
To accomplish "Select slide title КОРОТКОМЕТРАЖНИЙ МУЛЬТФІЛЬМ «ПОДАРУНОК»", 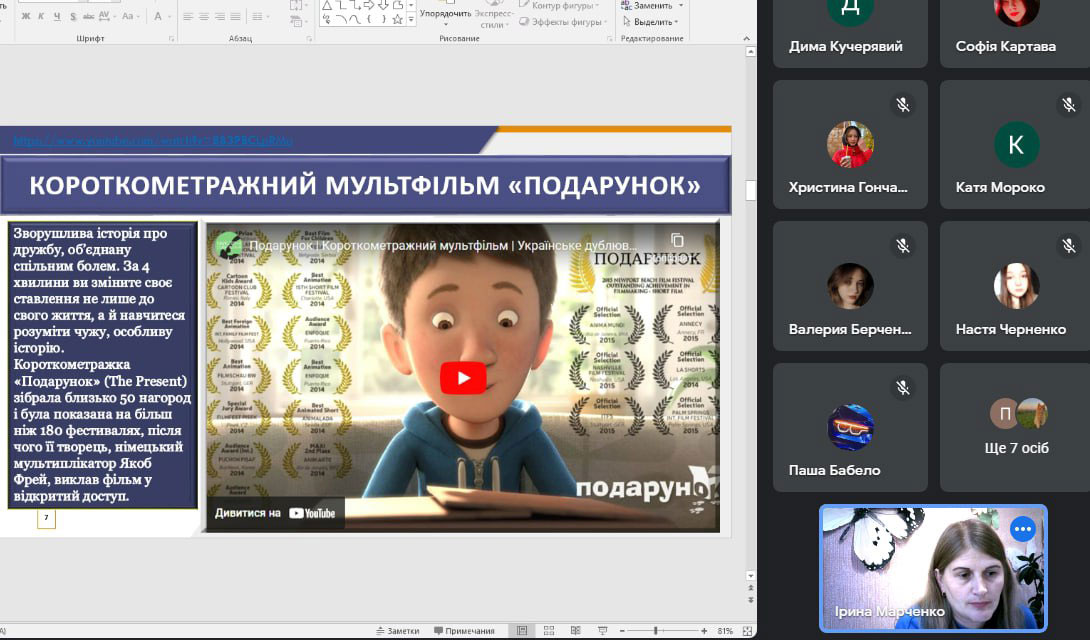I will (365, 185).
